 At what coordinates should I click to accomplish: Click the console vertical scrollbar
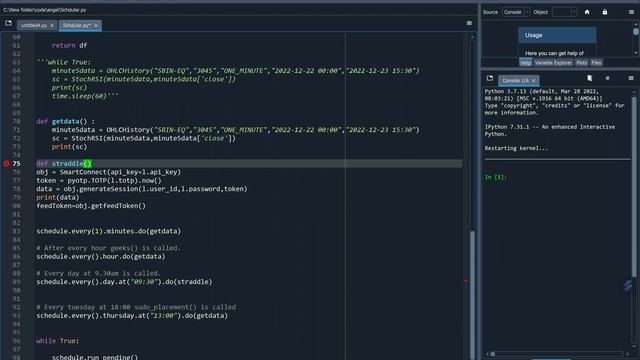[x=634, y=186]
